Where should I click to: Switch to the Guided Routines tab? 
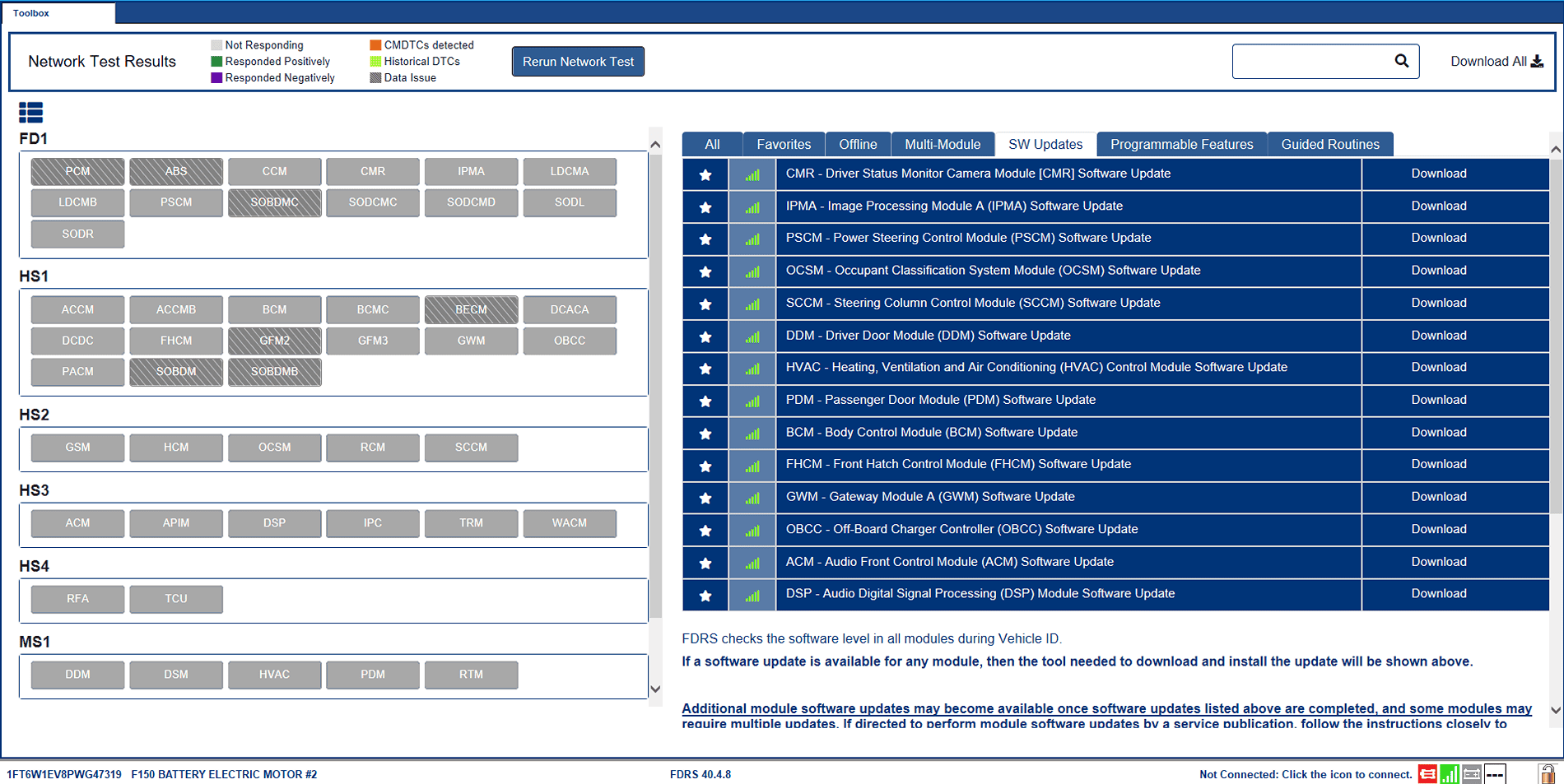click(1329, 144)
